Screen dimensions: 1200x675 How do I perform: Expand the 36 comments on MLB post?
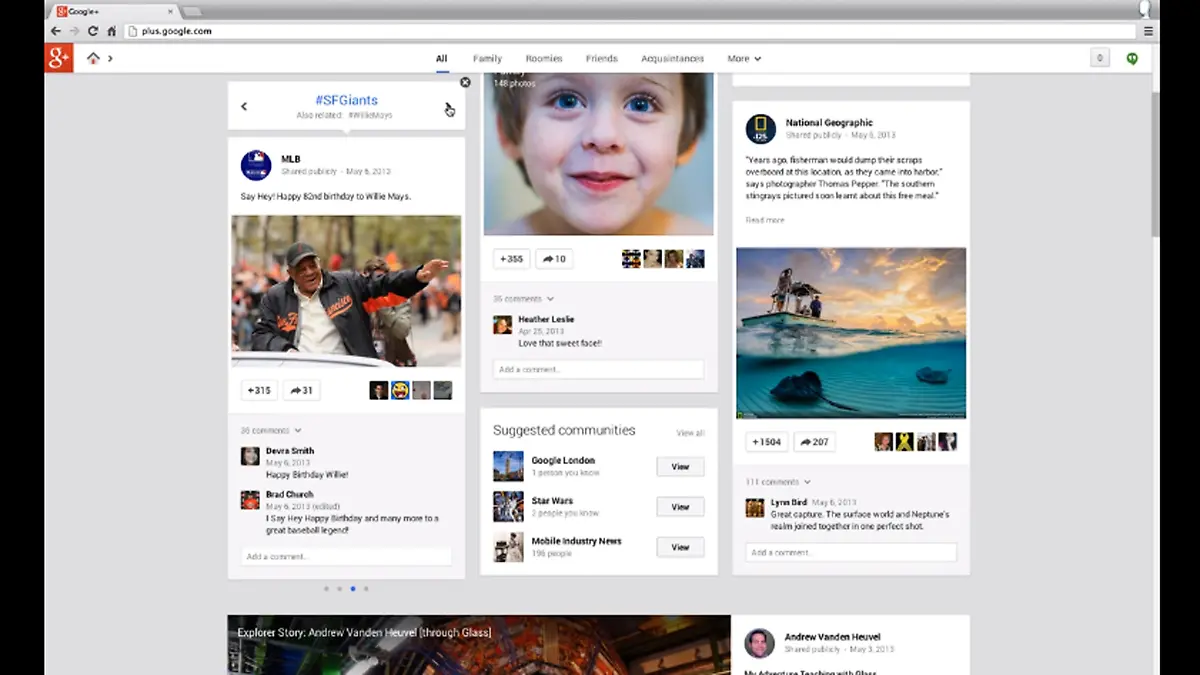click(x=270, y=431)
